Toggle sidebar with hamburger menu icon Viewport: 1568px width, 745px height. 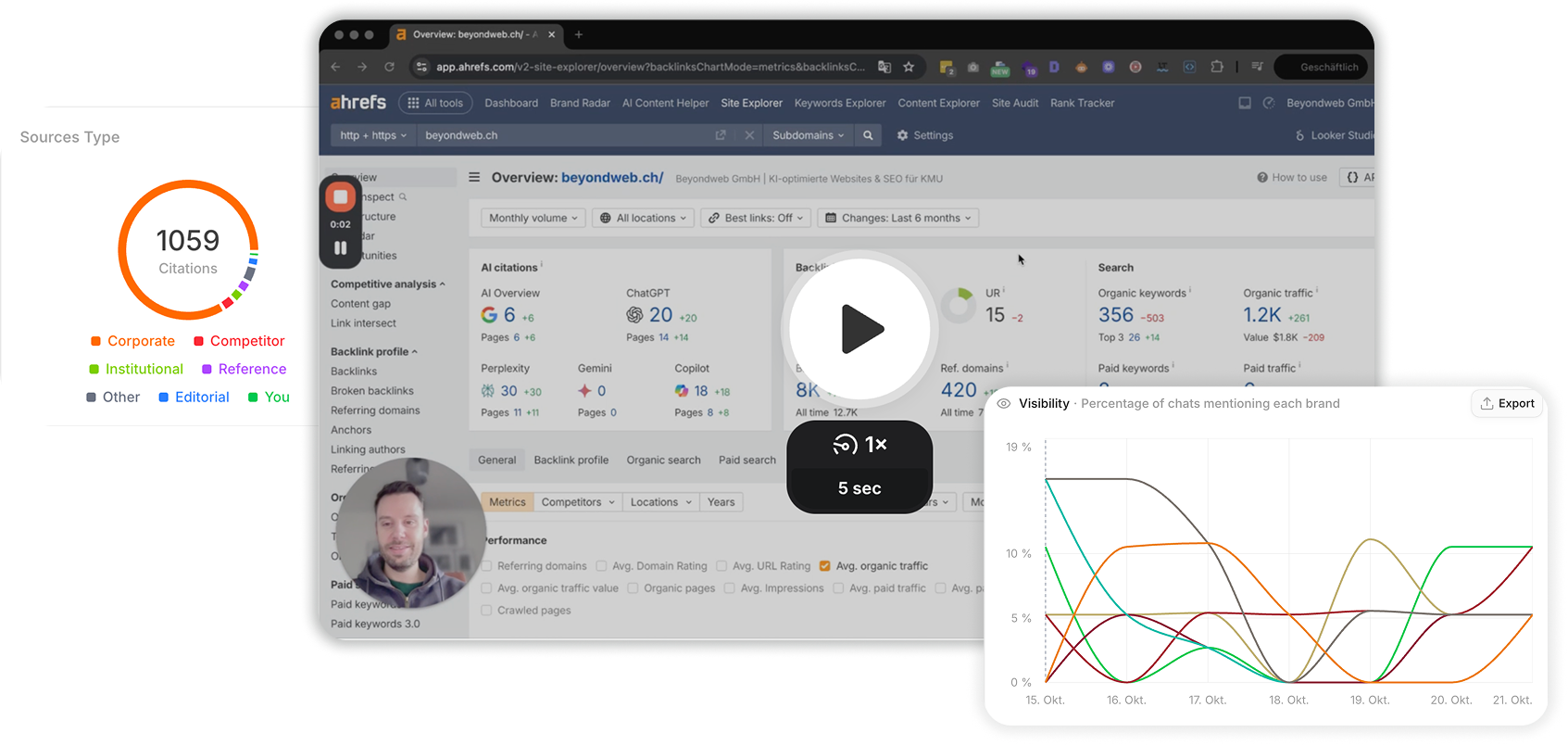tap(474, 177)
